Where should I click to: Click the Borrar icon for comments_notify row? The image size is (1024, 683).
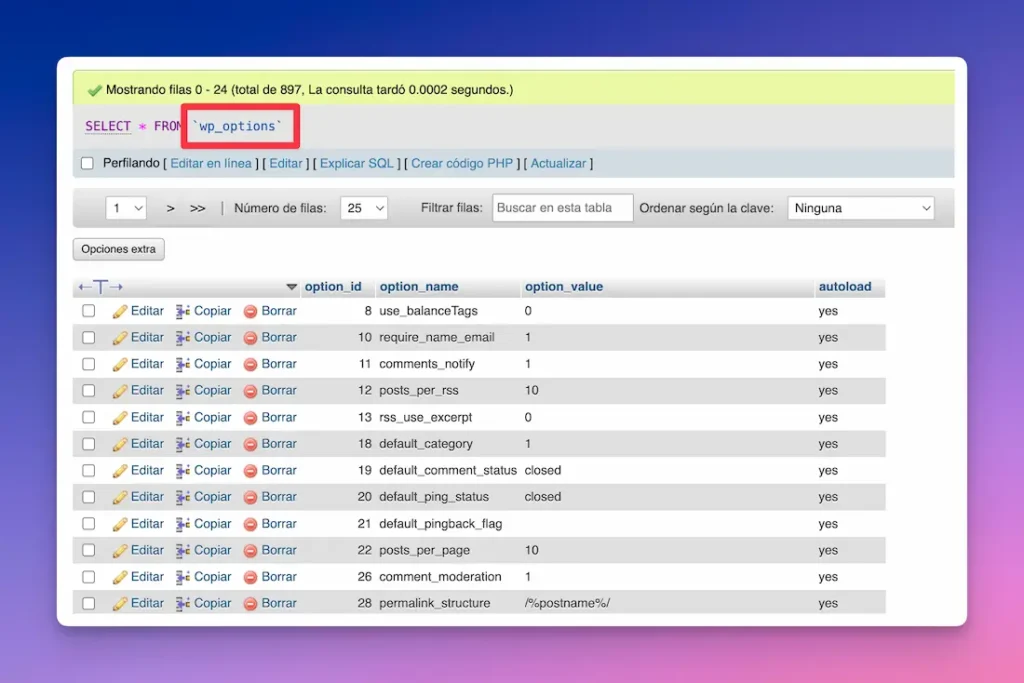tap(250, 364)
